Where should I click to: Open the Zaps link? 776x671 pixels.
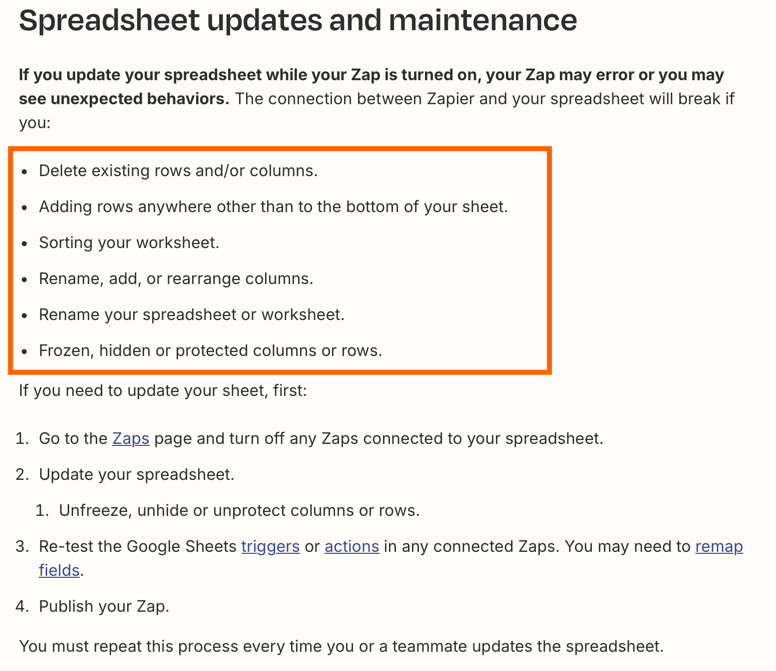pos(131,438)
